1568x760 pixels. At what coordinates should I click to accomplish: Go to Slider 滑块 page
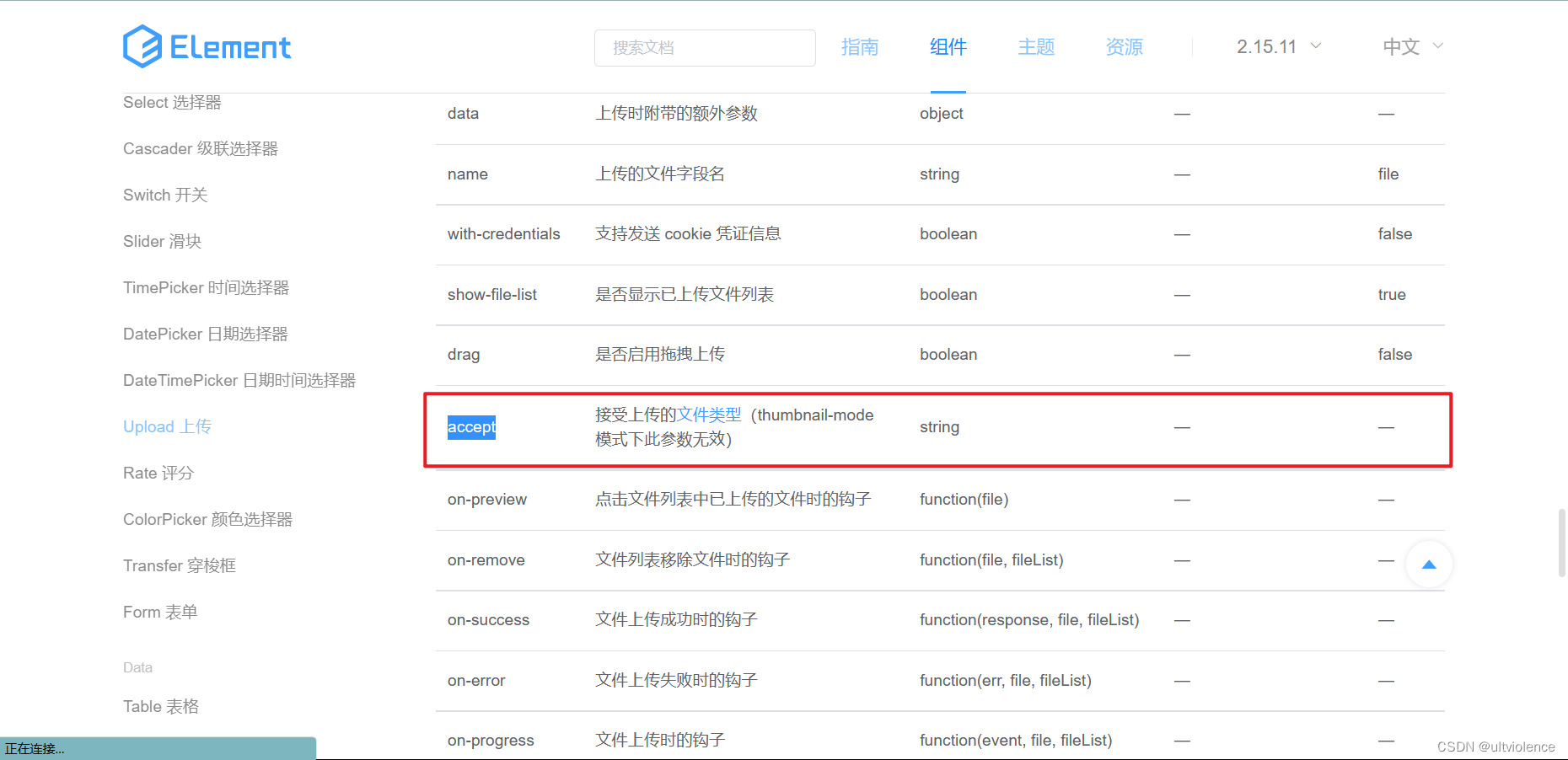162,241
